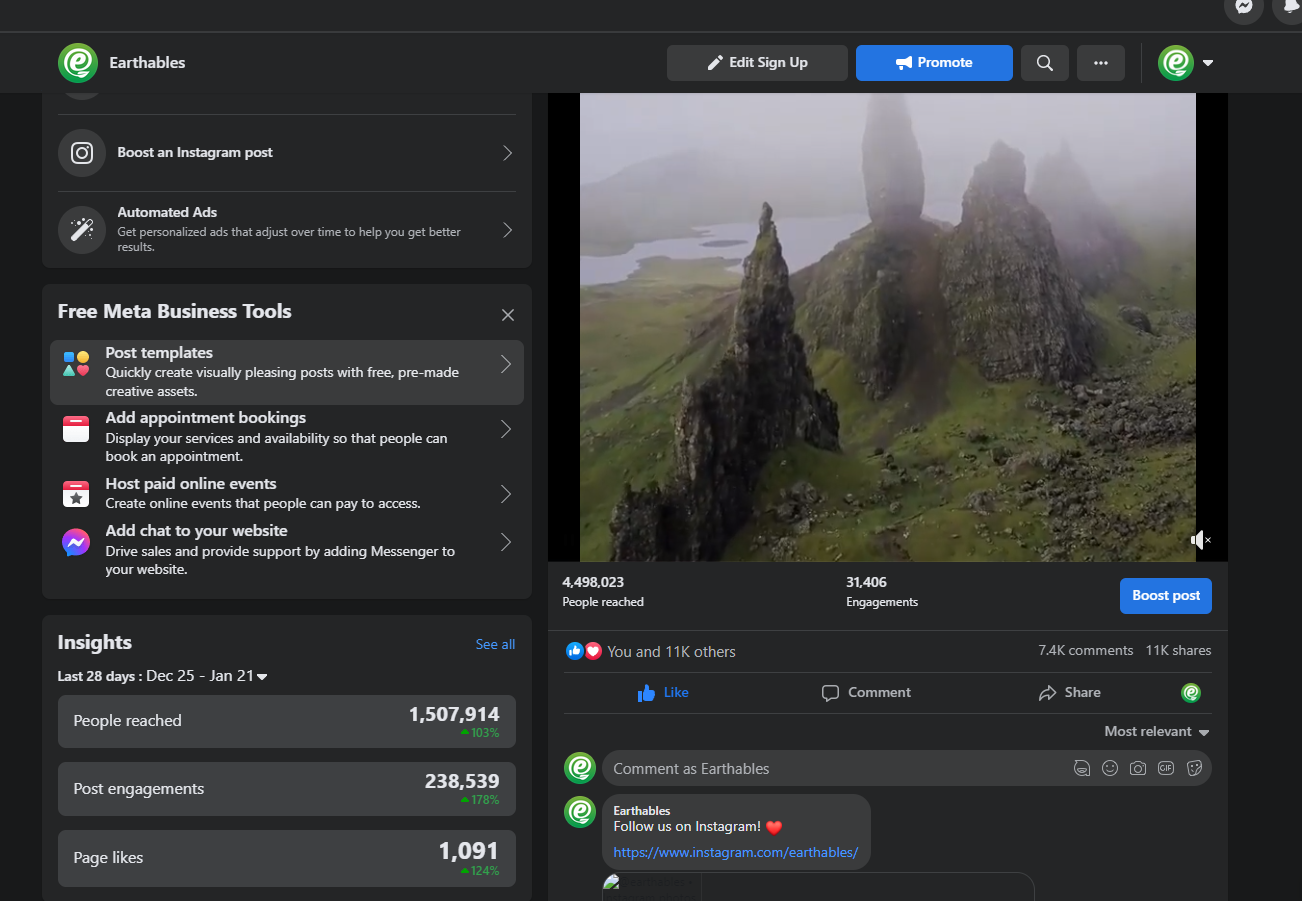Click the Earthables profile avatar in header

tap(1176, 63)
